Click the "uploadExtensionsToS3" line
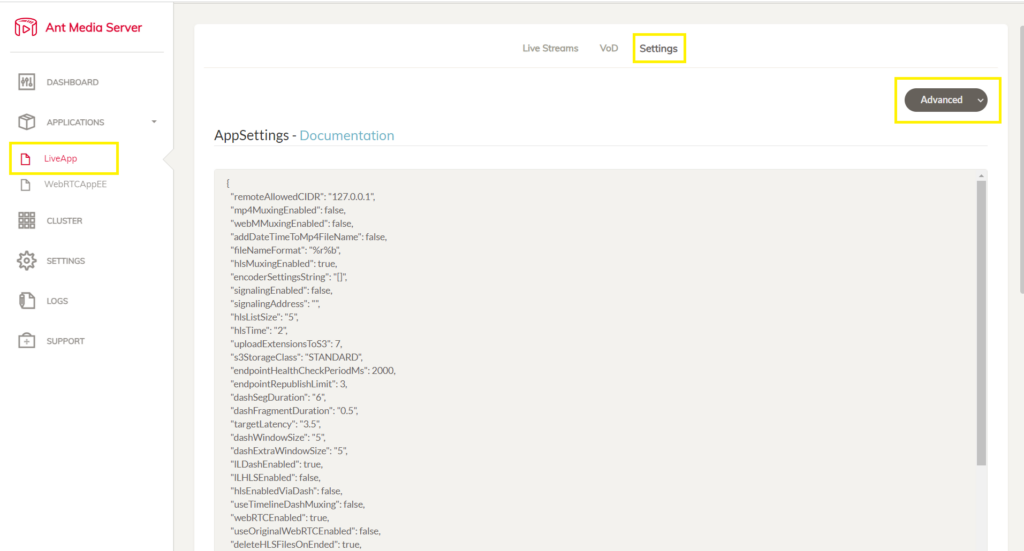Screen dimensions: 1024x551 tap(287, 344)
